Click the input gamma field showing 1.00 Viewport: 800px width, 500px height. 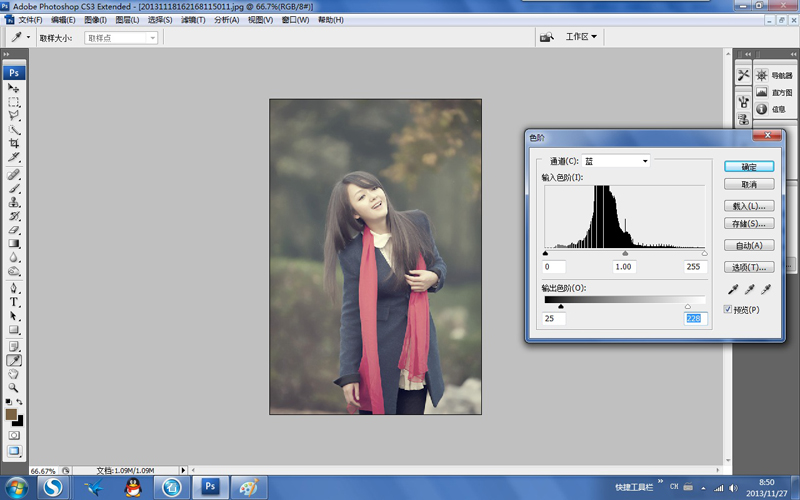tap(624, 267)
